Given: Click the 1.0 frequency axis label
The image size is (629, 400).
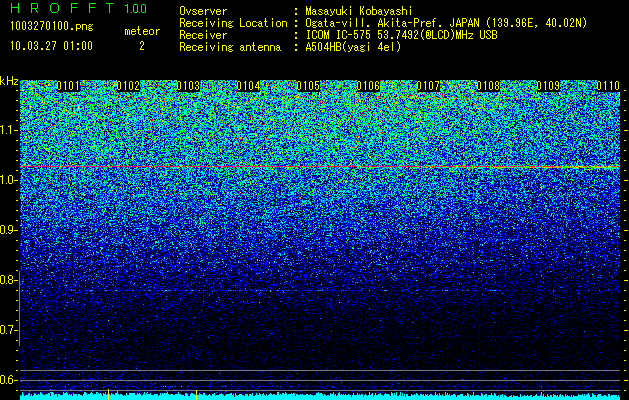Looking at the screenshot, I should click(x=9, y=180).
